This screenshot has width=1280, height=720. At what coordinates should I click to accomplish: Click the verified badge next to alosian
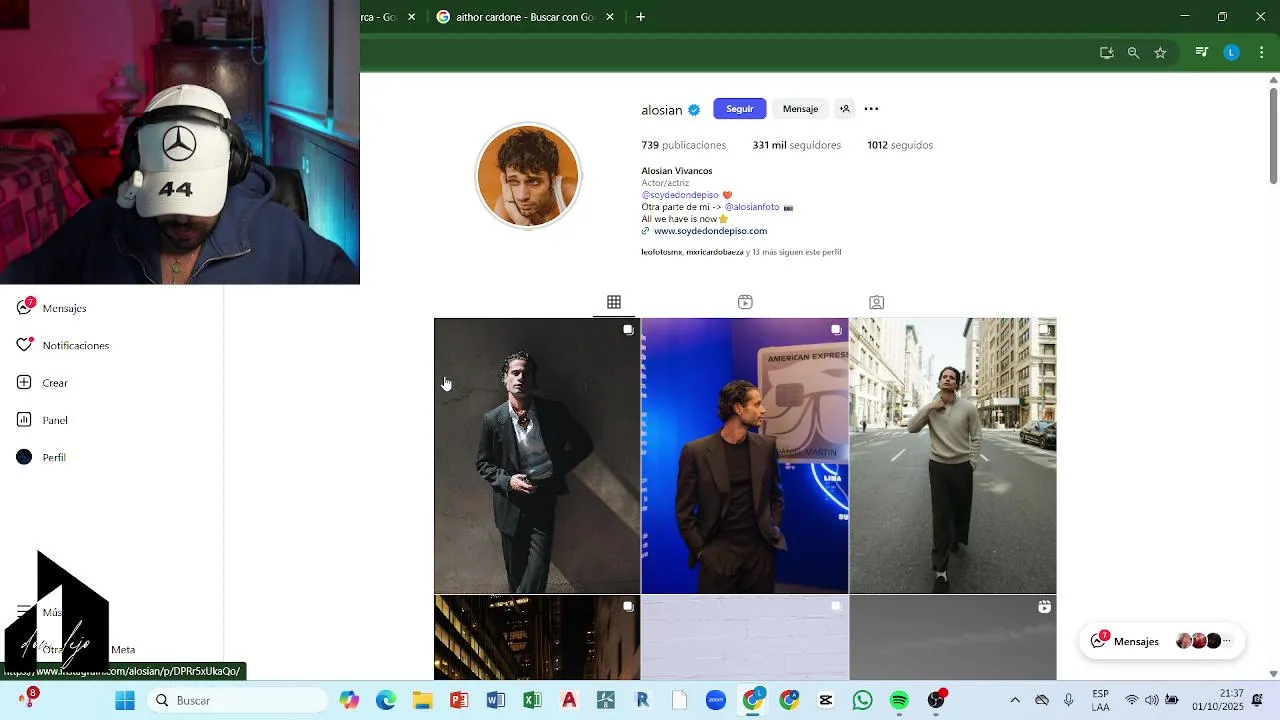[694, 110]
